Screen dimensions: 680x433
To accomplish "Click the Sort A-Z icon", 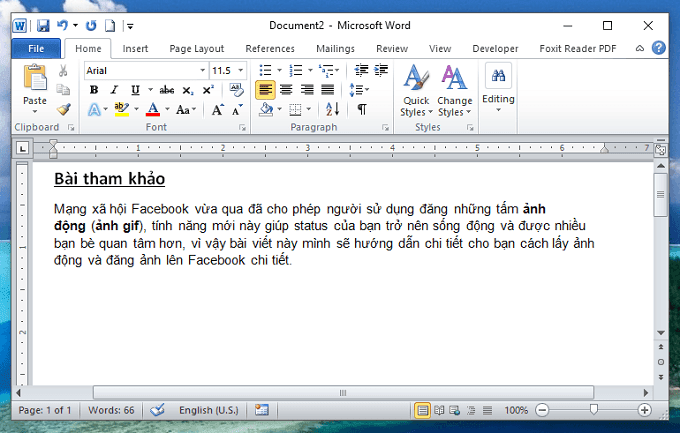I will click(x=332, y=109).
